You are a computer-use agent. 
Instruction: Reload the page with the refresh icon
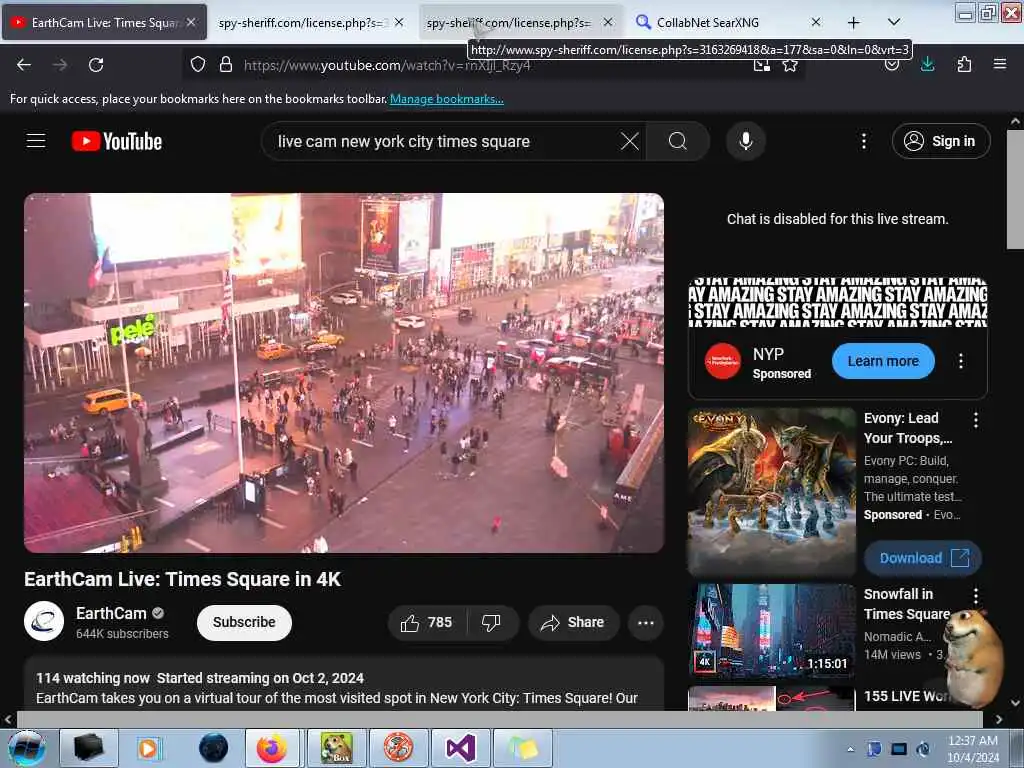tap(96, 65)
